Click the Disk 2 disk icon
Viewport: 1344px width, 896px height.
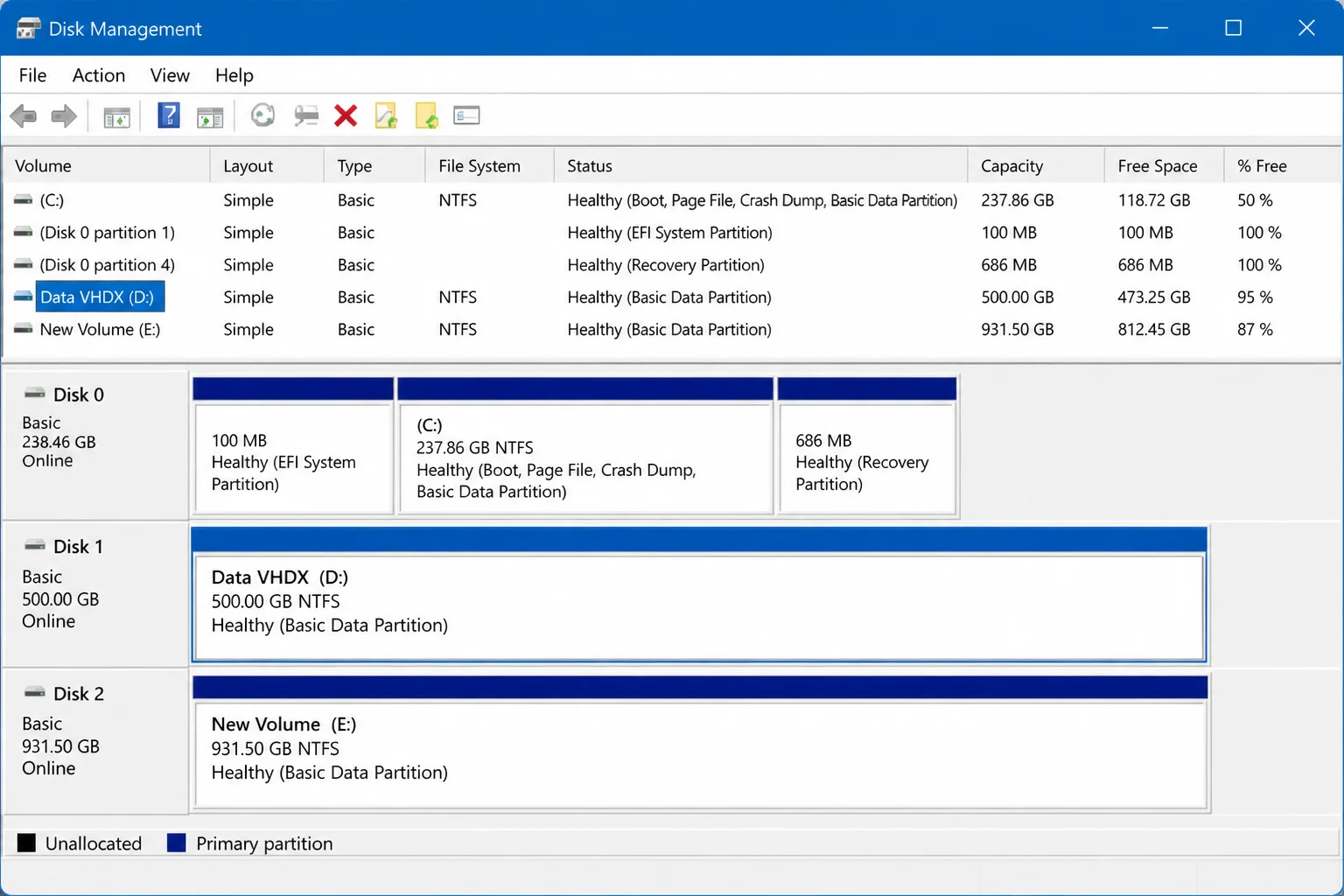[x=34, y=693]
